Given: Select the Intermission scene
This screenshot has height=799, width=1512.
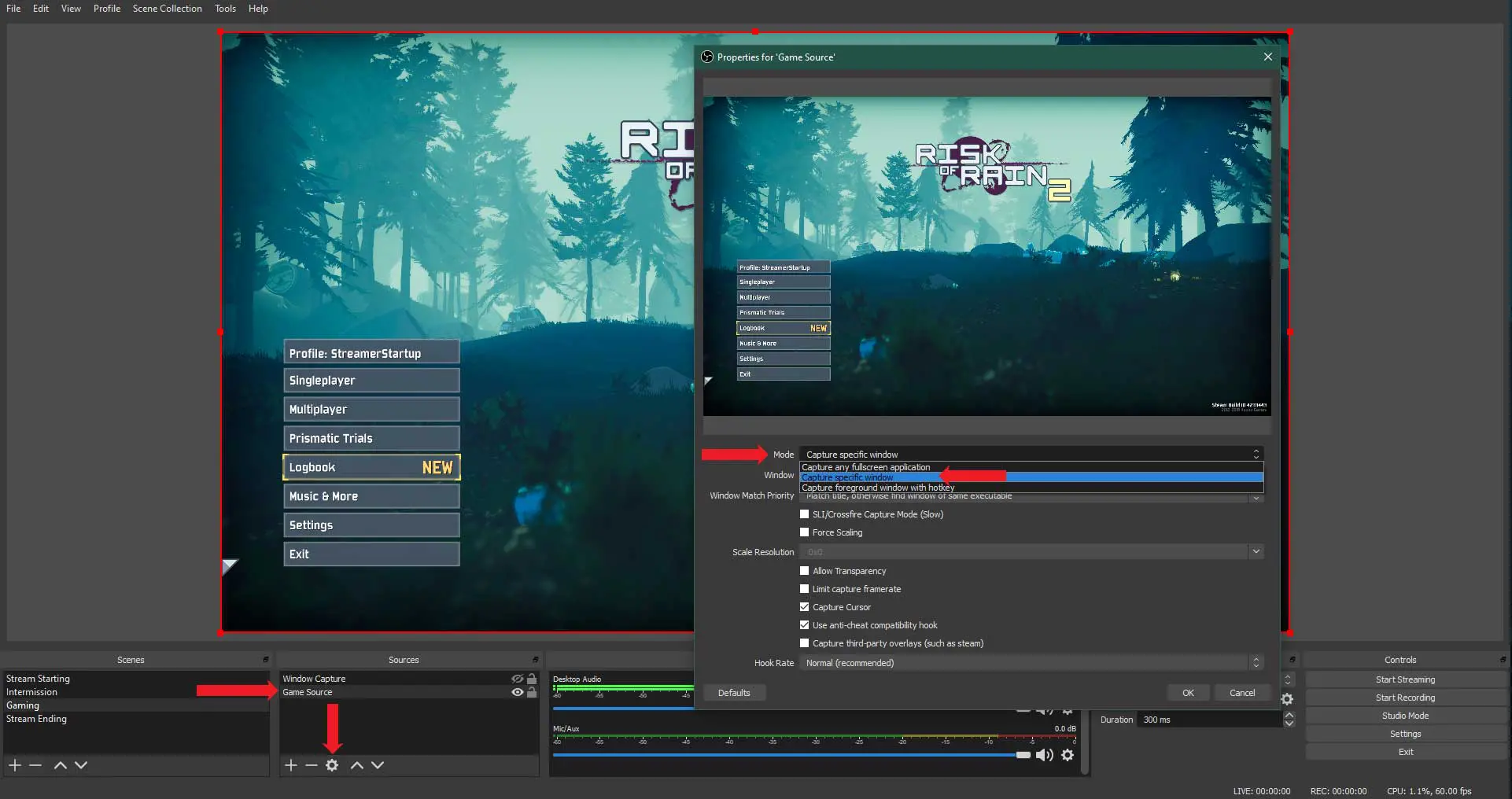Looking at the screenshot, I should 136,692.
